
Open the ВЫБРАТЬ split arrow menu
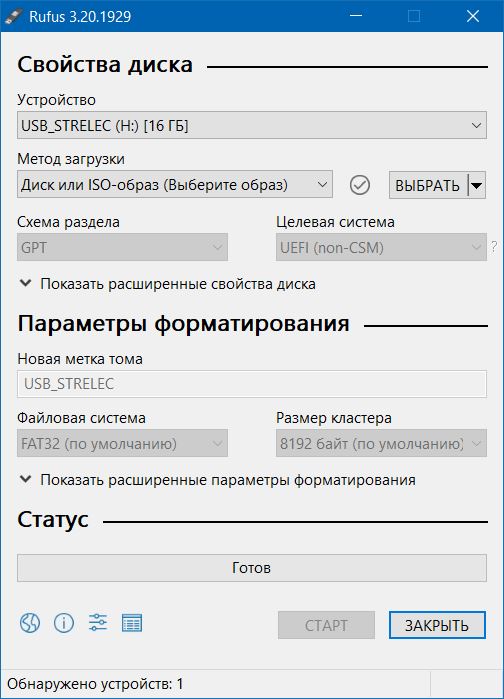(x=476, y=185)
